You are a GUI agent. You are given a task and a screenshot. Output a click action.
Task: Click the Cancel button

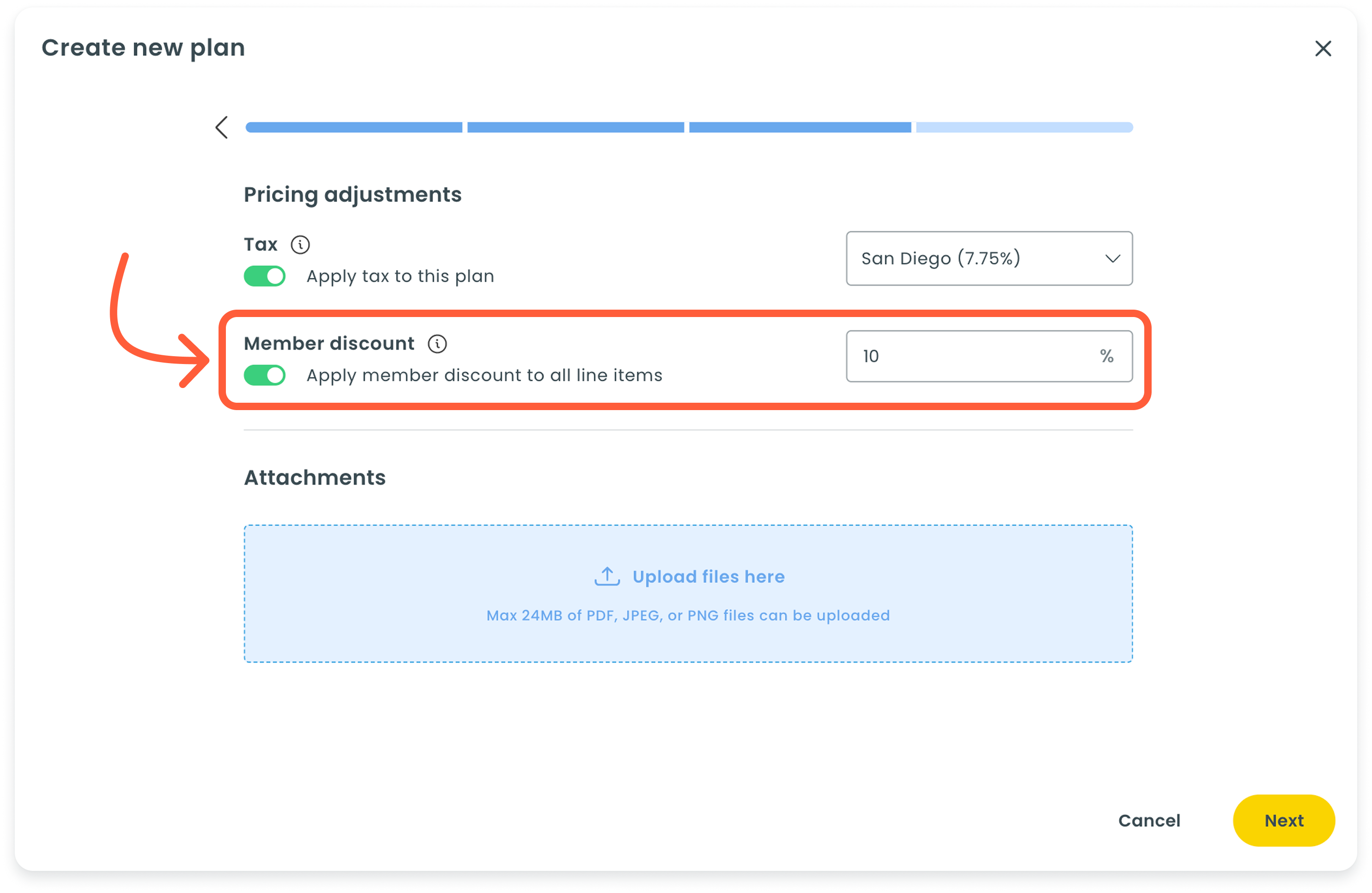pos(1149,820)
